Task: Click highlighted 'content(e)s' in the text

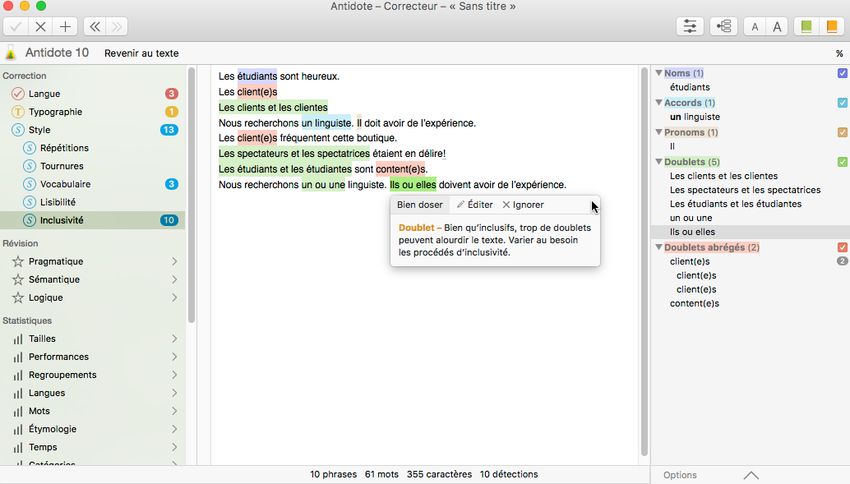Action: pyautogui.click(x=401, y=169)
